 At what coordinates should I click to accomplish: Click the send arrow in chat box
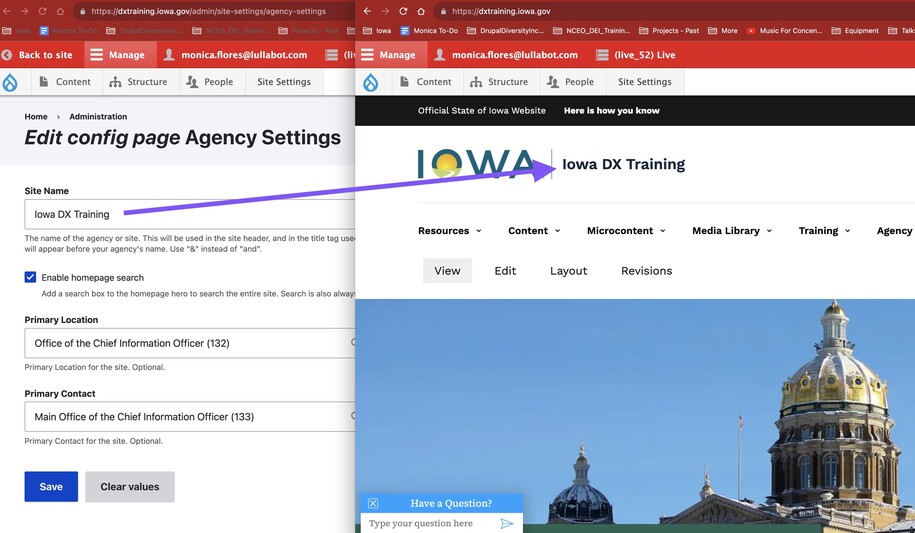(507, 523)
